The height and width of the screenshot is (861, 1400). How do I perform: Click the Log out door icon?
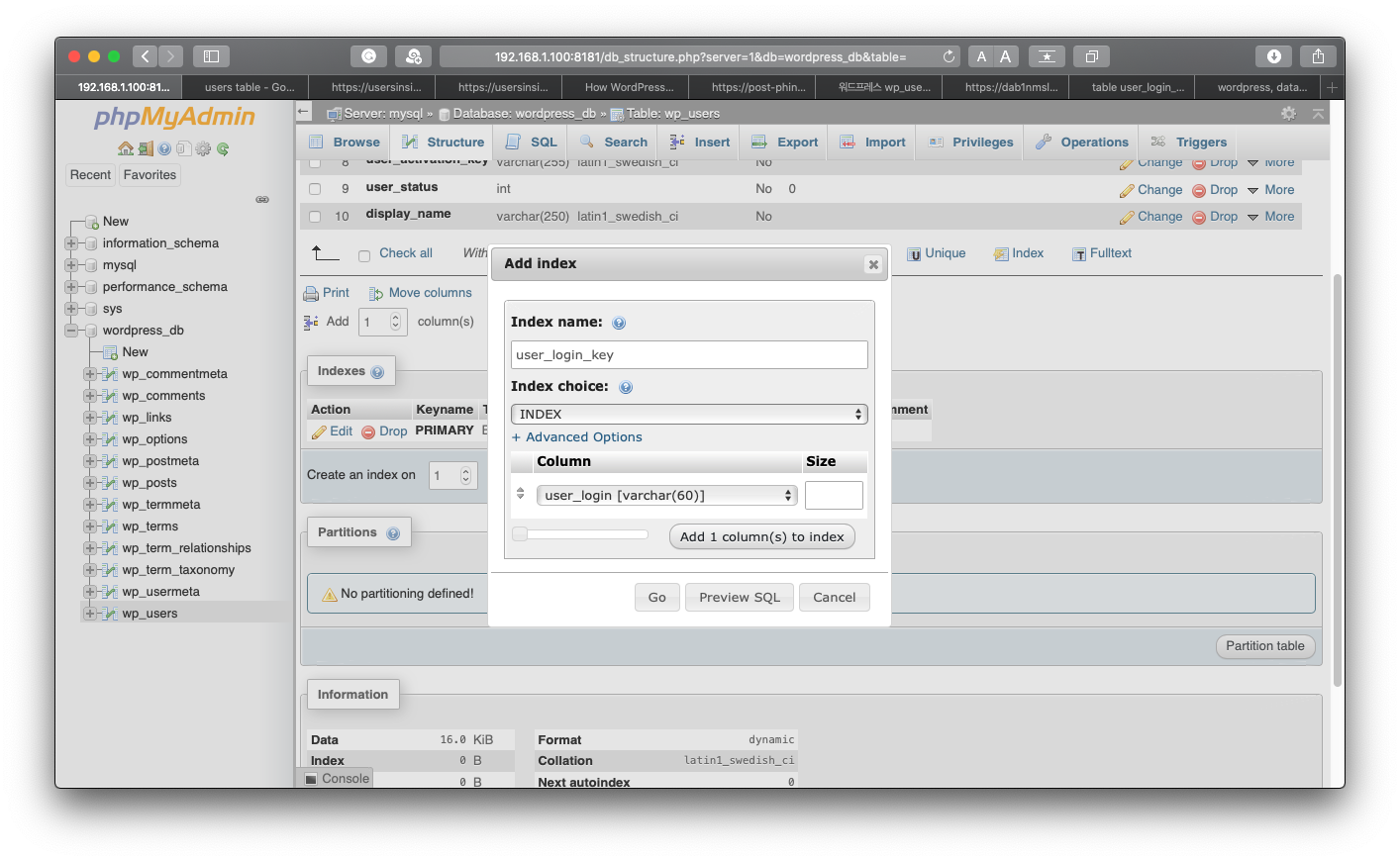point(146,149)
